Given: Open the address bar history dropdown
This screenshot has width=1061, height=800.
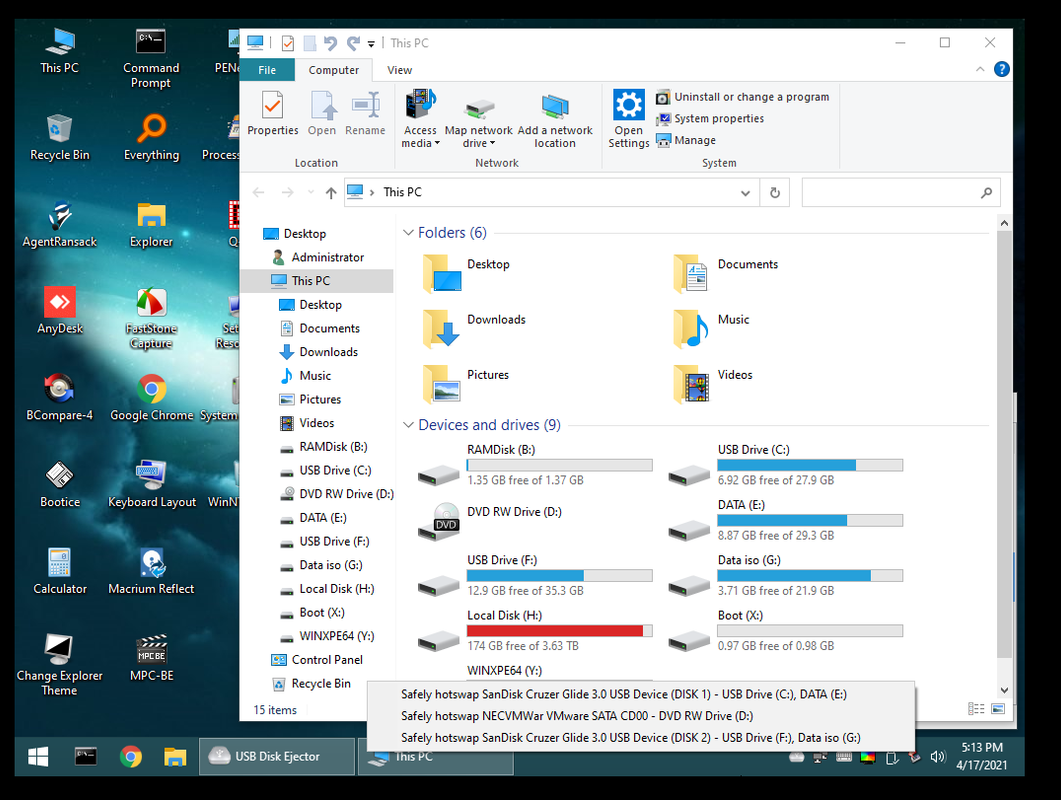Looking at the screenshot, I should (x=745, y=193).
